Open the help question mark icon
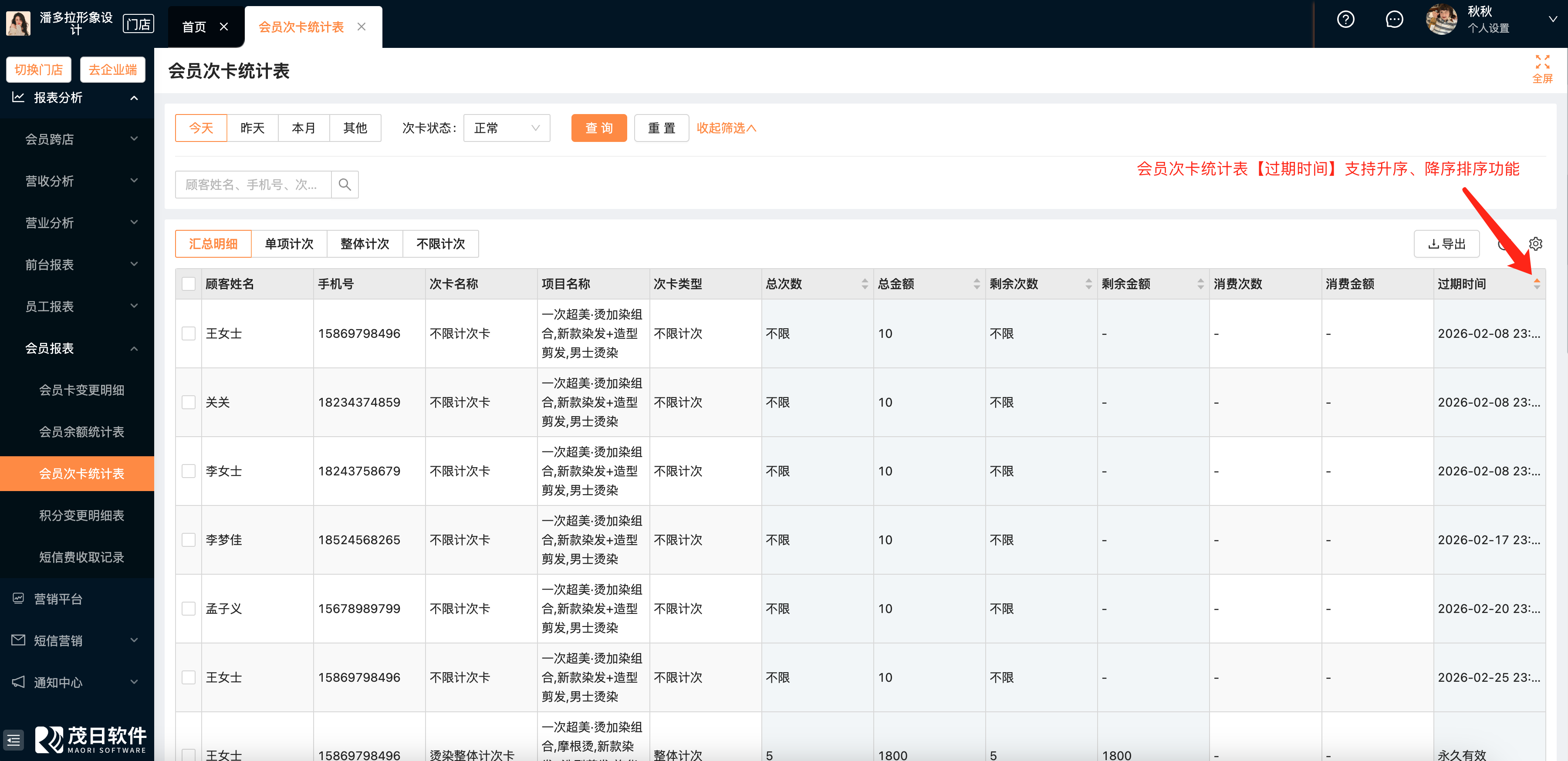This screenshot has height=761, width=1568. [1345, 20]
